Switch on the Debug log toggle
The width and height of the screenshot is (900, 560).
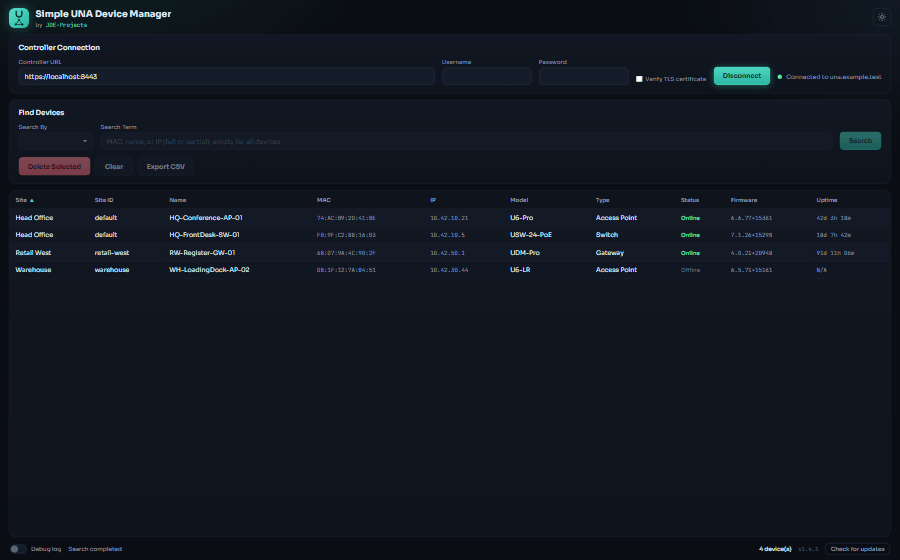(x=18, y=549)
